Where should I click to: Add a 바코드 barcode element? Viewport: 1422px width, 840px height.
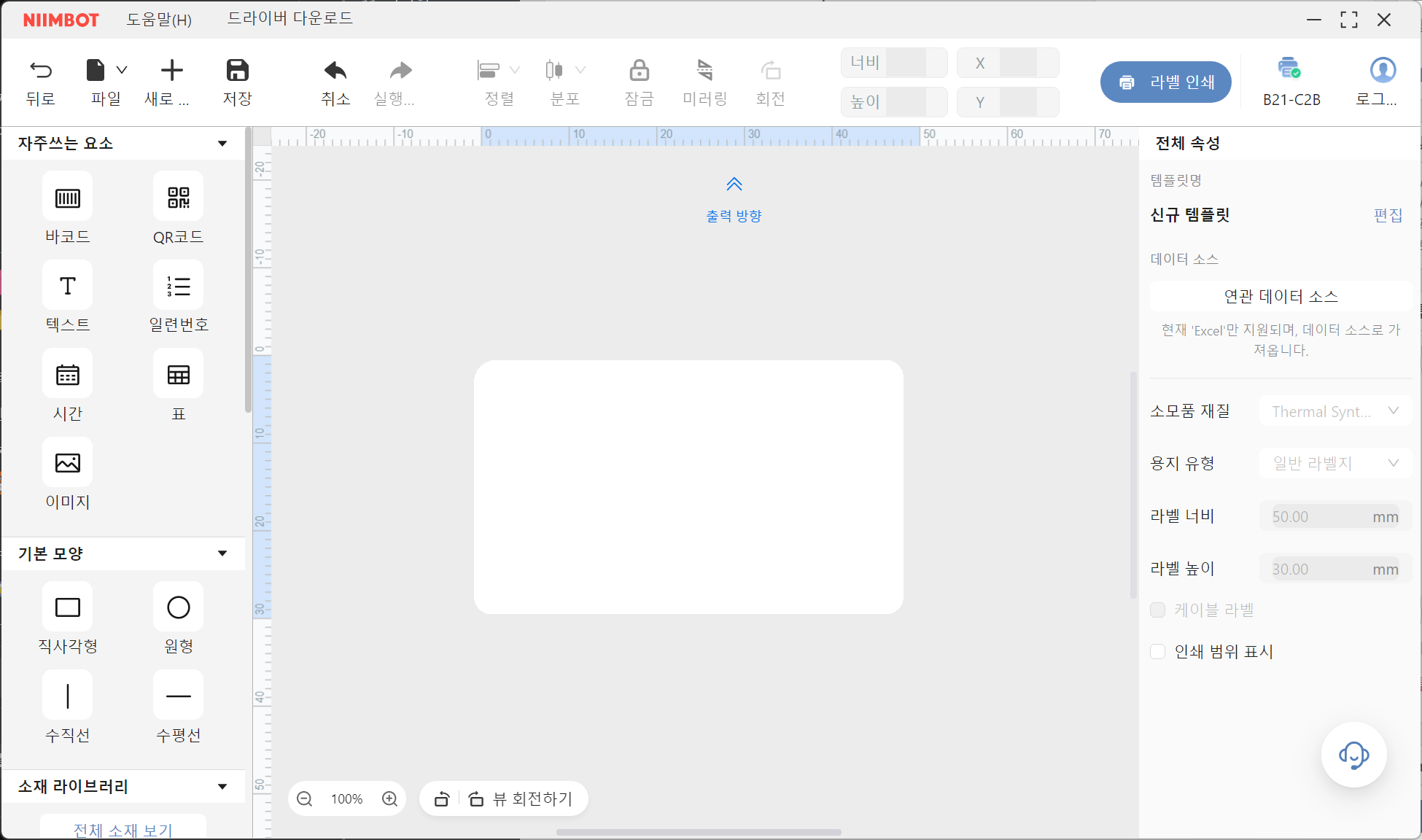point(67,196)
